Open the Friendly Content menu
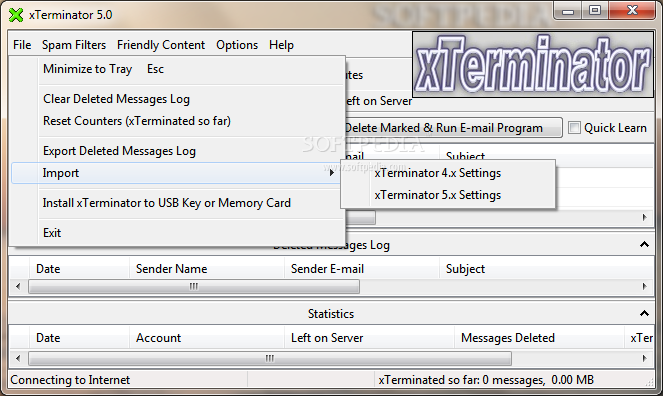 click(161, 45)
